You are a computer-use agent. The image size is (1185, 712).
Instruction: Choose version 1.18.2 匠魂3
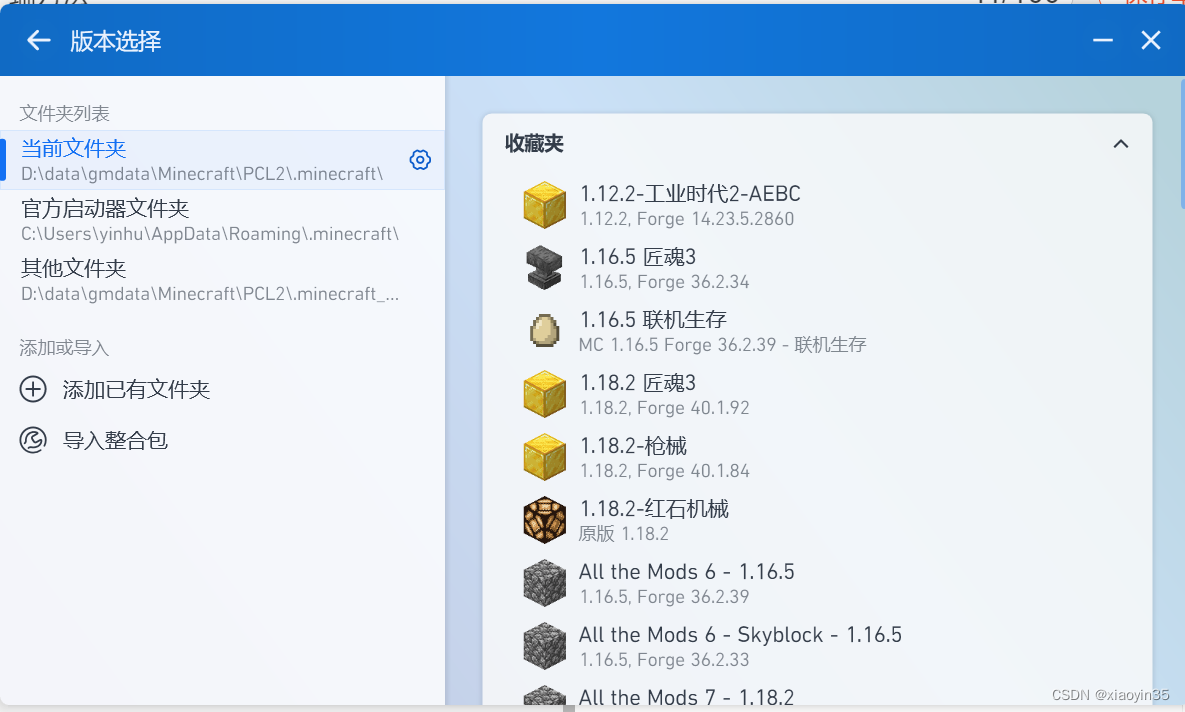tap(817, 394)
